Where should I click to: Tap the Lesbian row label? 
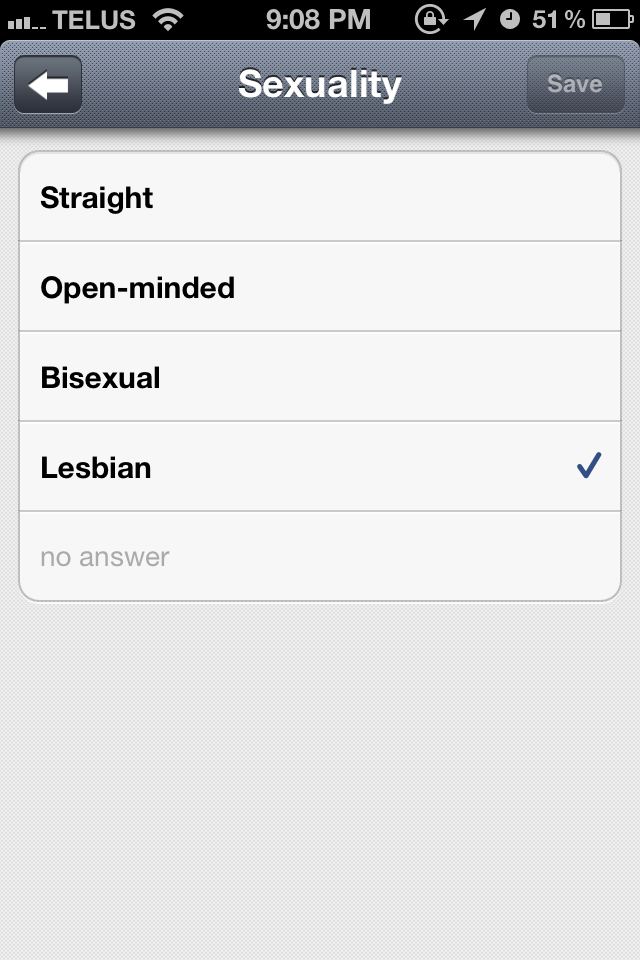coord(96,467)
